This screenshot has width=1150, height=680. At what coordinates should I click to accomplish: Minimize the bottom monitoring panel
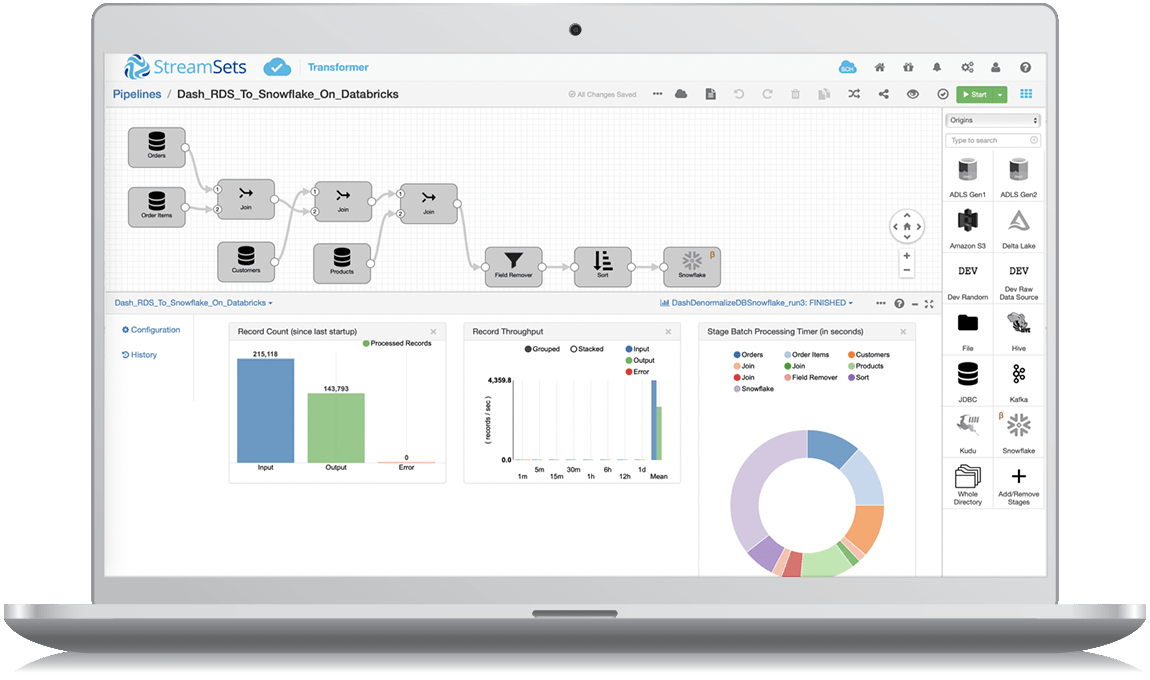coord(915,304)
